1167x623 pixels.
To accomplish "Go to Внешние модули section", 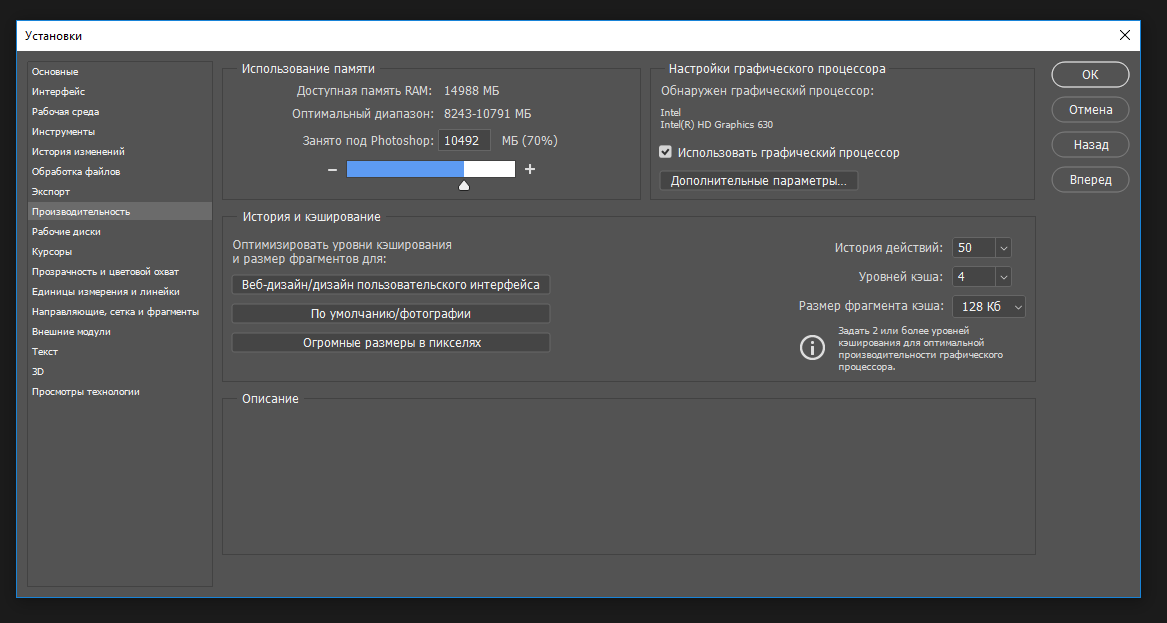I will [120, 331].
